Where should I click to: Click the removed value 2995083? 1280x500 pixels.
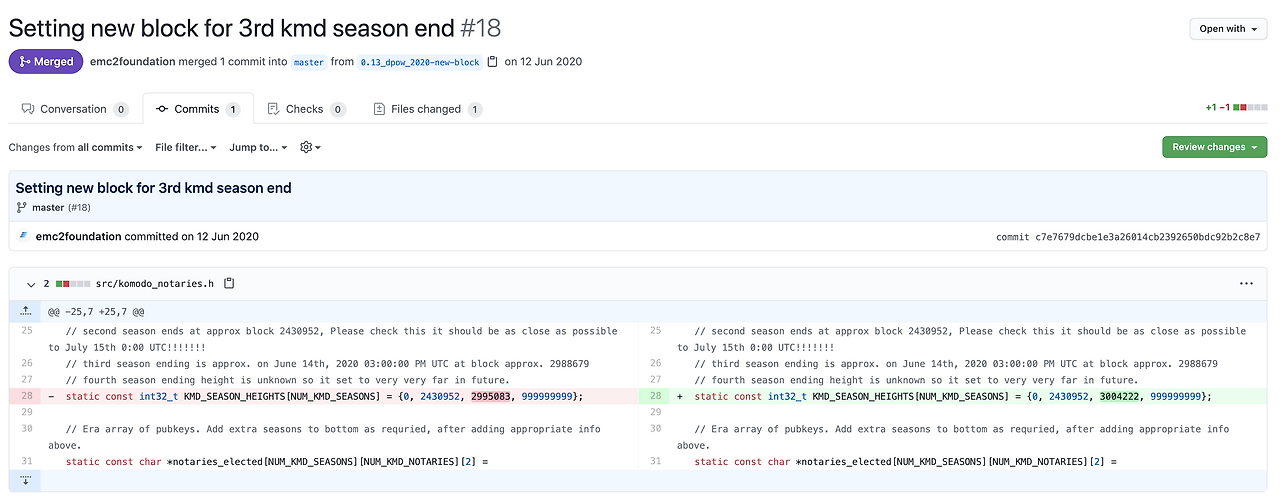click(x=492, y=396)
